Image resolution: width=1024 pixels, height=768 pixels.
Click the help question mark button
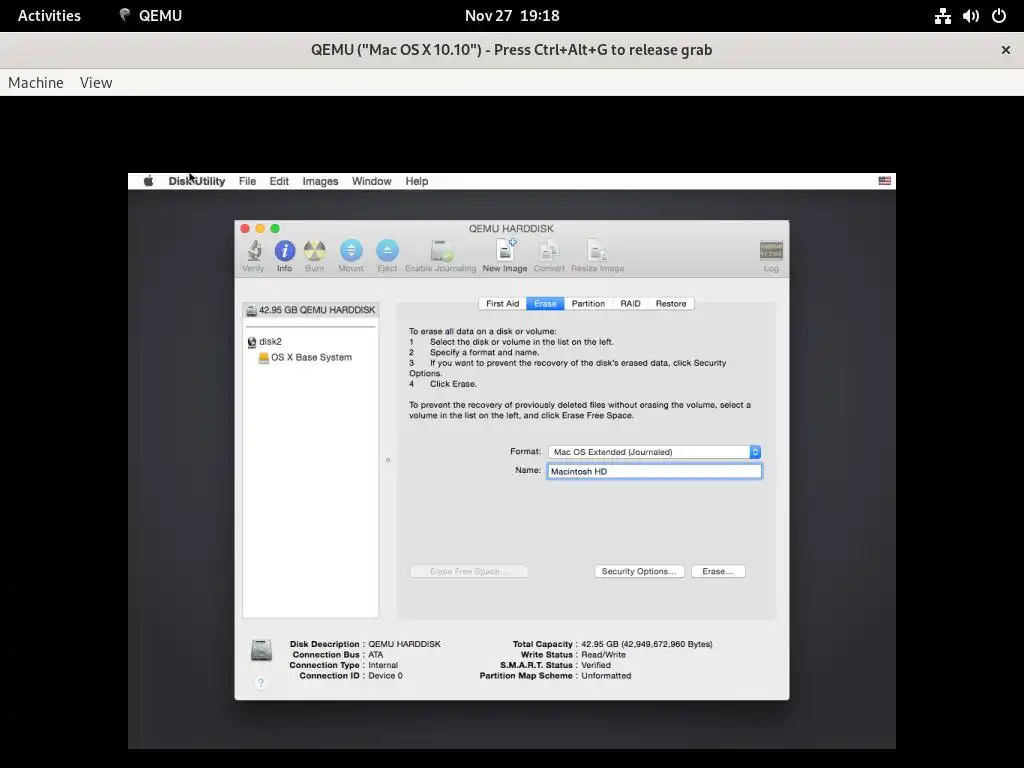261,682
